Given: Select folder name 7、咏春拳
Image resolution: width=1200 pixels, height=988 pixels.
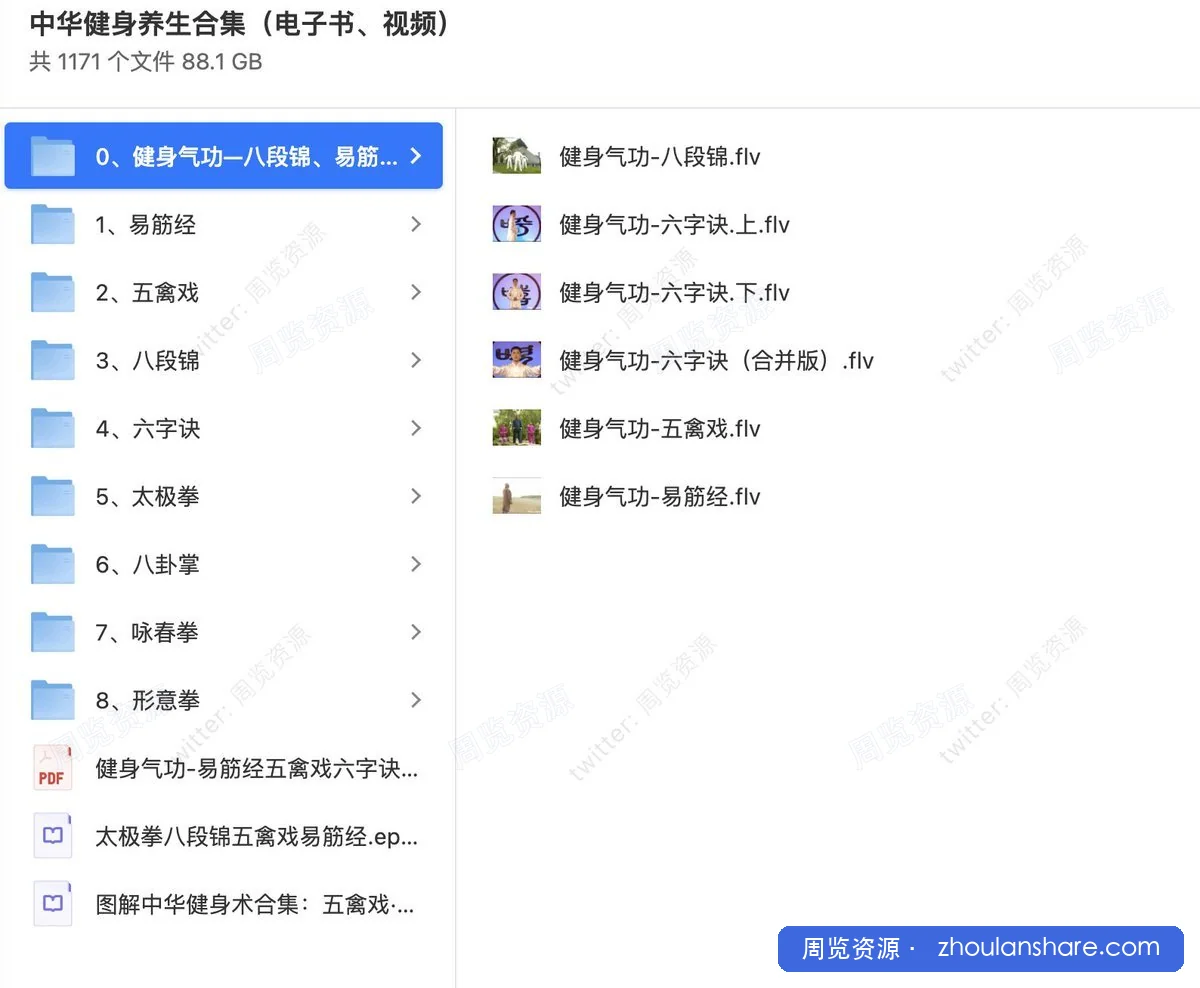Looking at the screenshot, I should point(147,633).
